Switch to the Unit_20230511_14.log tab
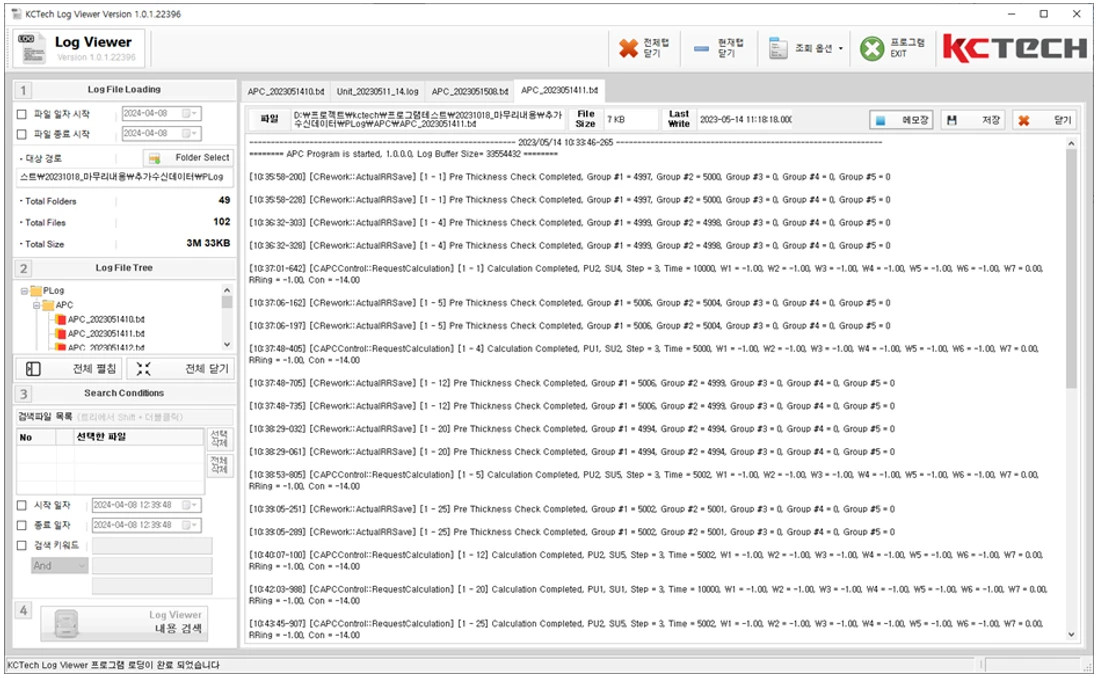This screenshot has height=678, width=1098. [x=377, y=92]
